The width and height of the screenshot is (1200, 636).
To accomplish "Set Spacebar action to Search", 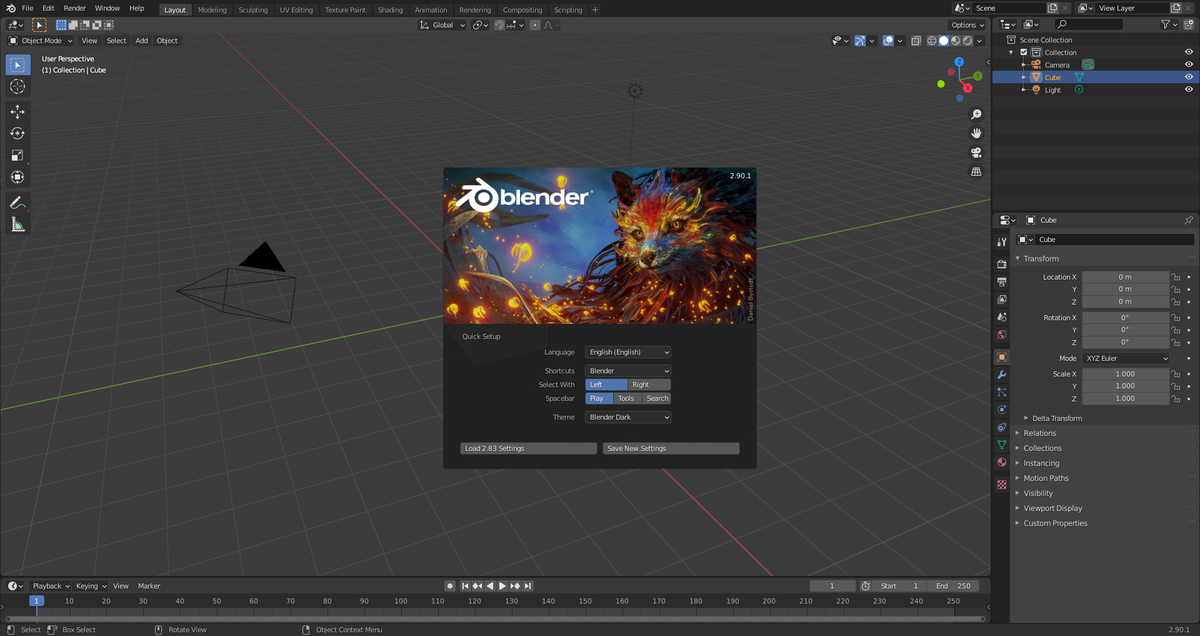I will click(x=657, y=398).
